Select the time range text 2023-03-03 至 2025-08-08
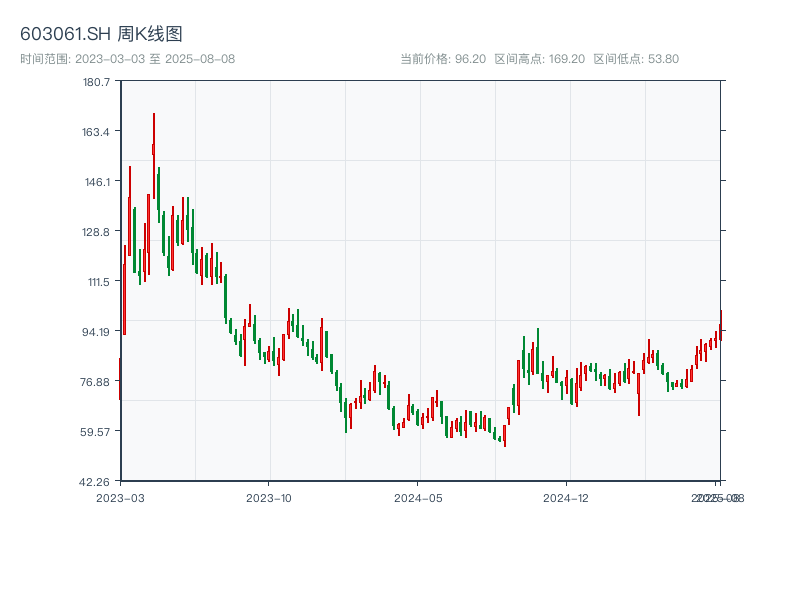This screenshot has height=600, width=800. pyautogui.click(x=155, y=59)
